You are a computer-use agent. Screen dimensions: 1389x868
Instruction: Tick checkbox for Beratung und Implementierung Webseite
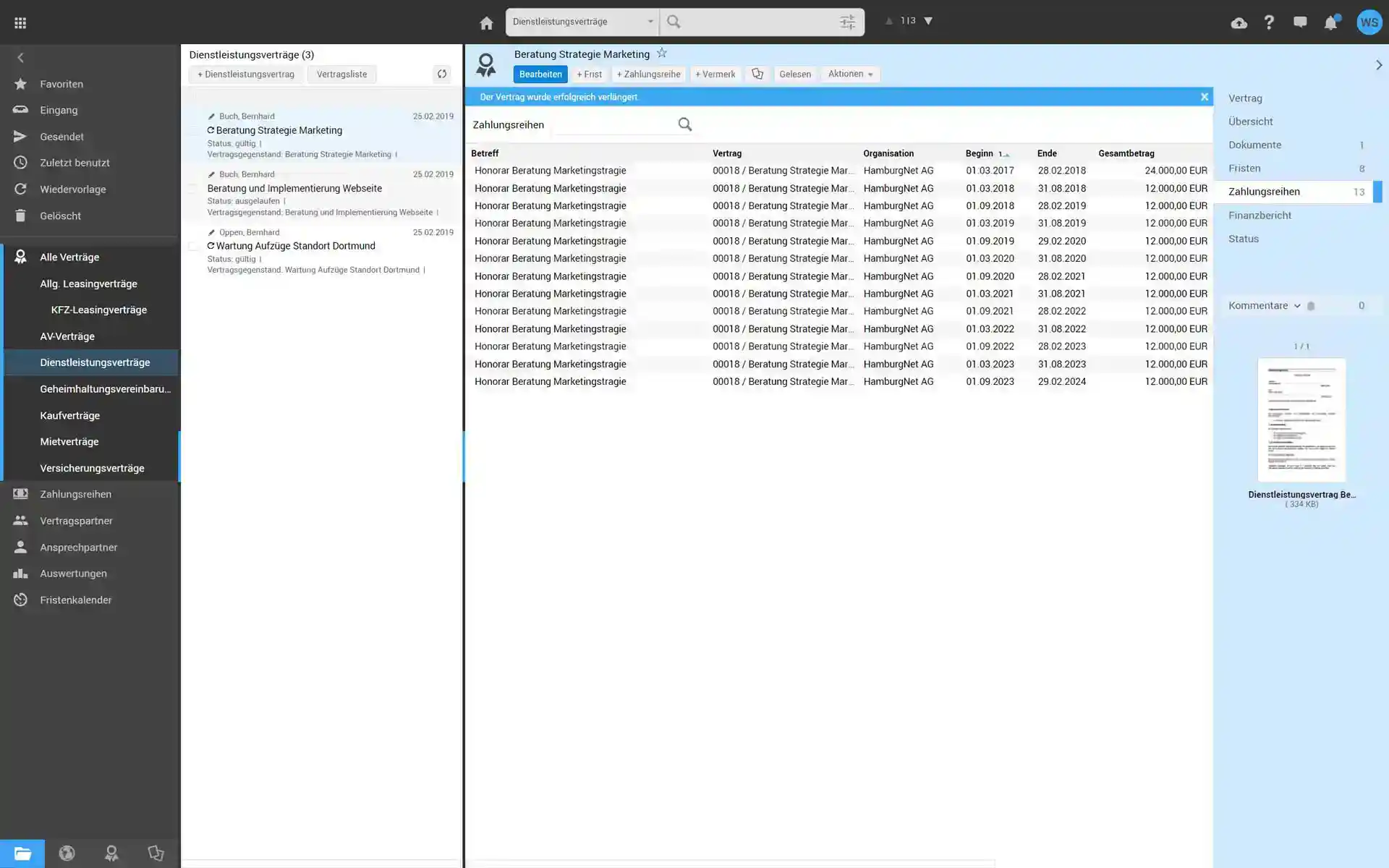point(193,189)
